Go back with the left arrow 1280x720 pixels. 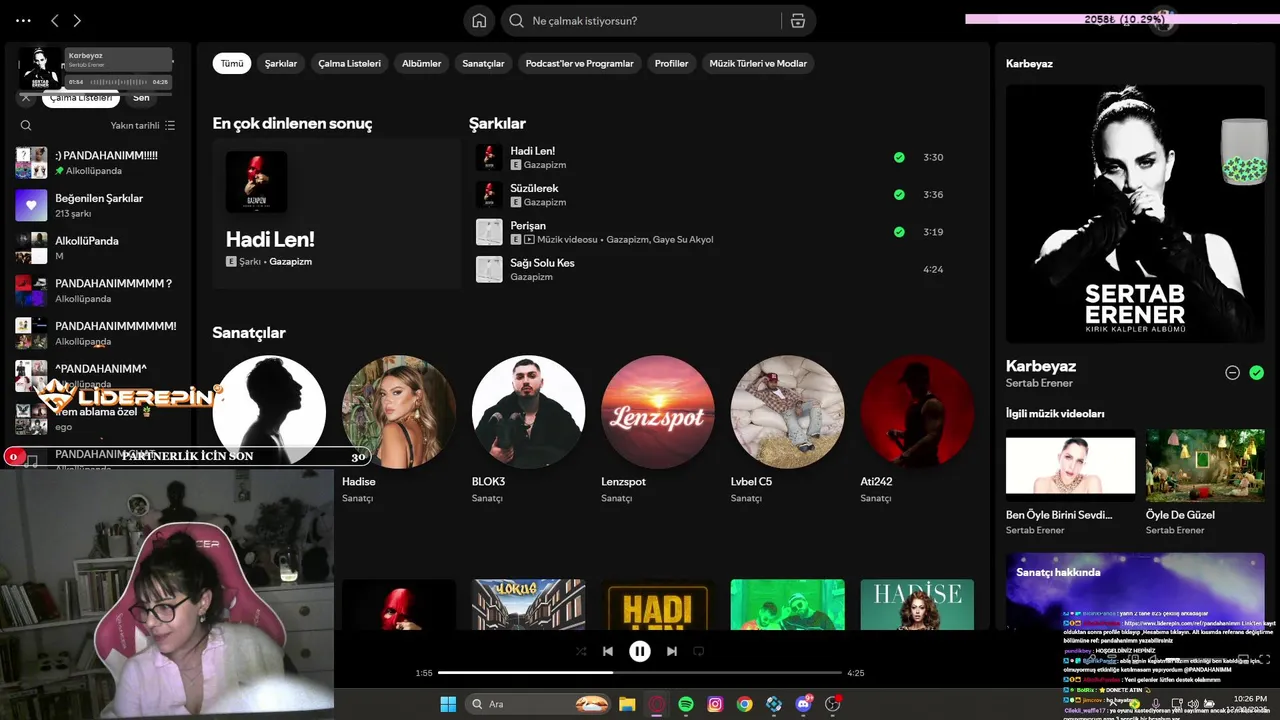[x=55, y=20]
